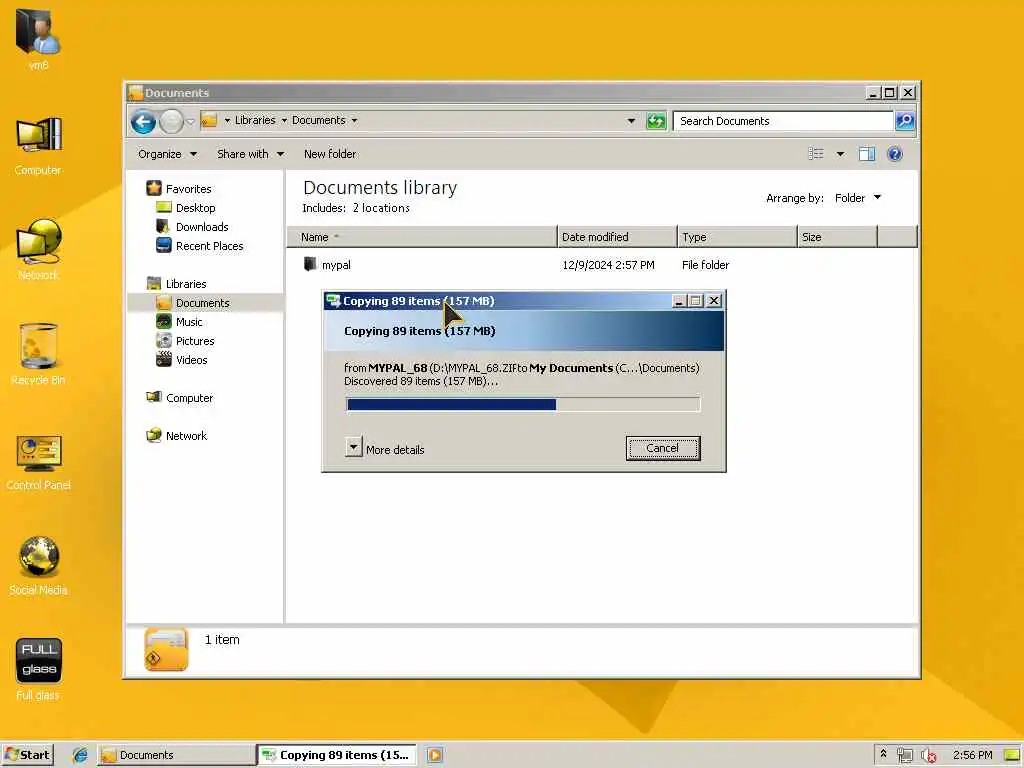Screen dimensions: 1024x768
Task: Open the Network desktop icon
Action: click(x=38, y=249)
